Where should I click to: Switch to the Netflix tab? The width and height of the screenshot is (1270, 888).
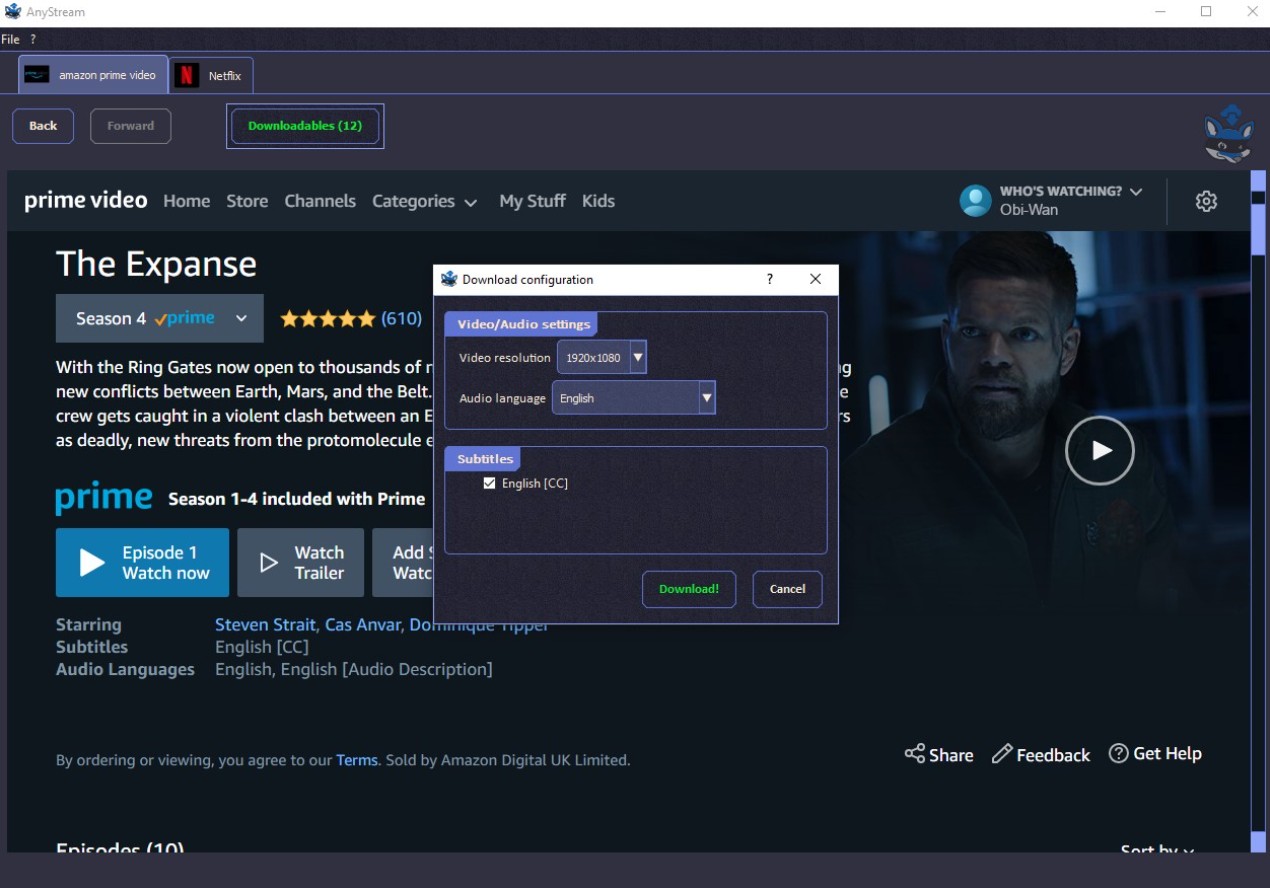point(211,75)
